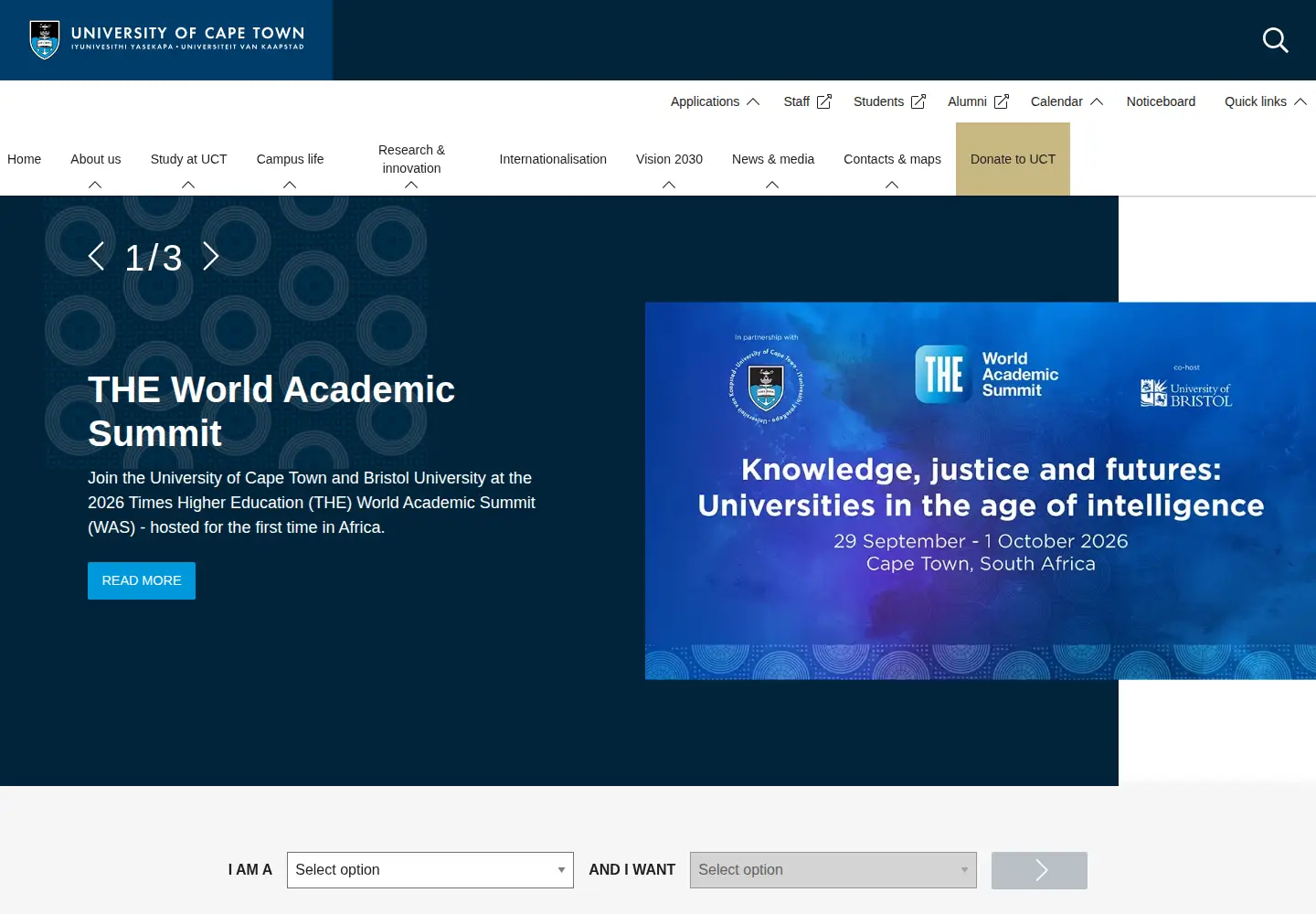1316x914 pixels.
Task: Expand the Campus life submenu chevron
Action: pos(290,185)
